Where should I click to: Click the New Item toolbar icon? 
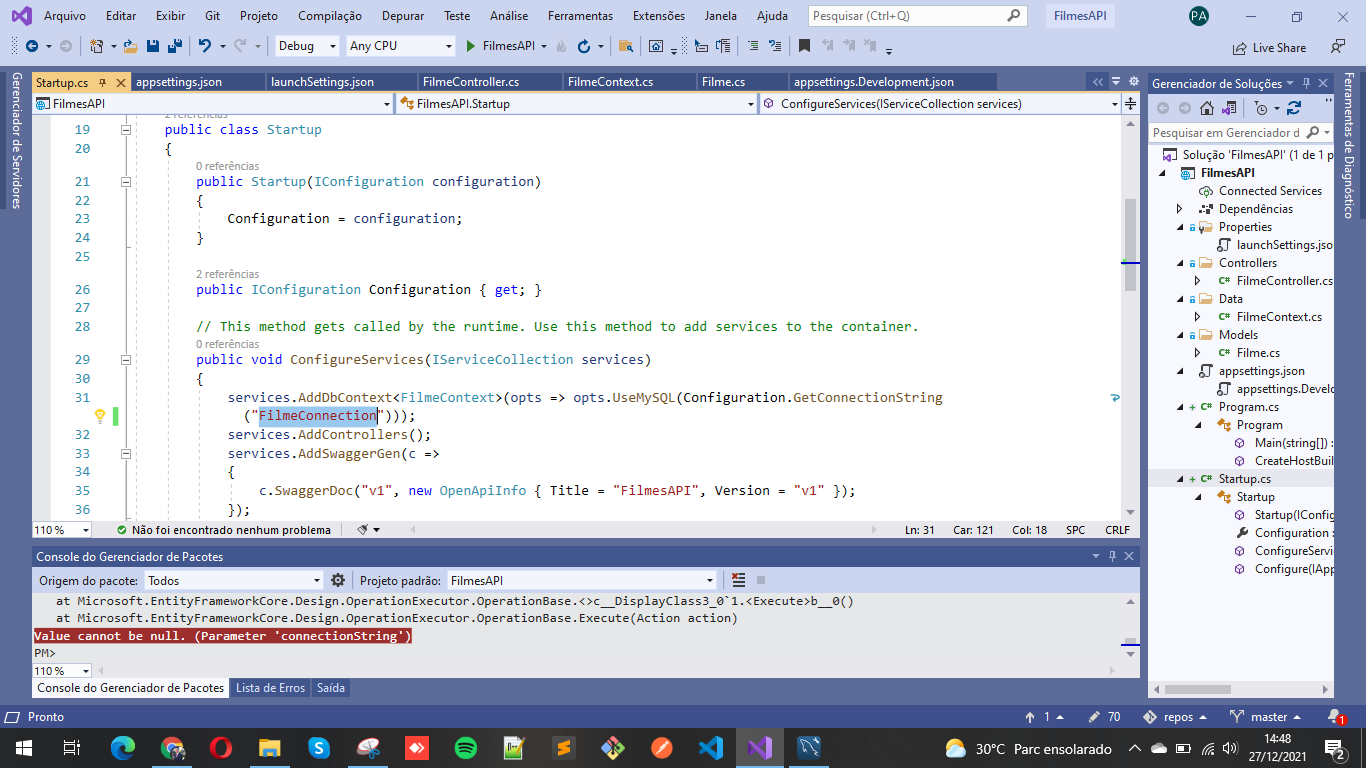click(x=96, y=46)
